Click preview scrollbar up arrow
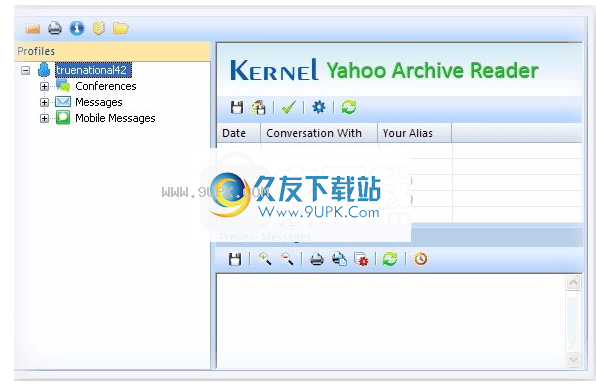This screenshot has height=390, width=596. (x=573, y=282)
